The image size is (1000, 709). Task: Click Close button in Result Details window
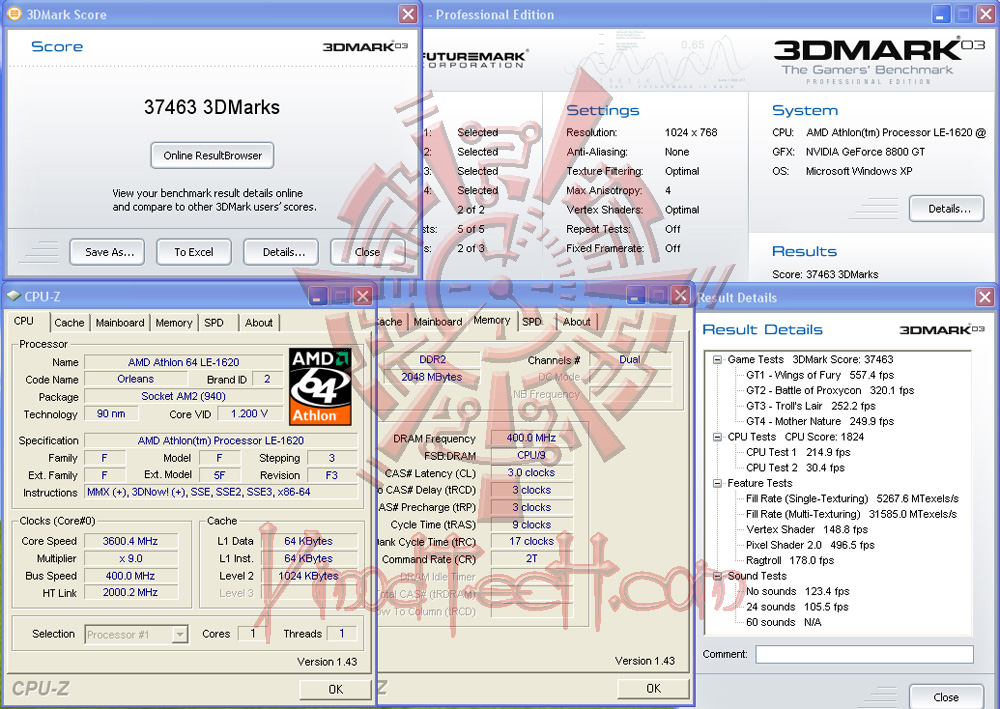point(946,697)
